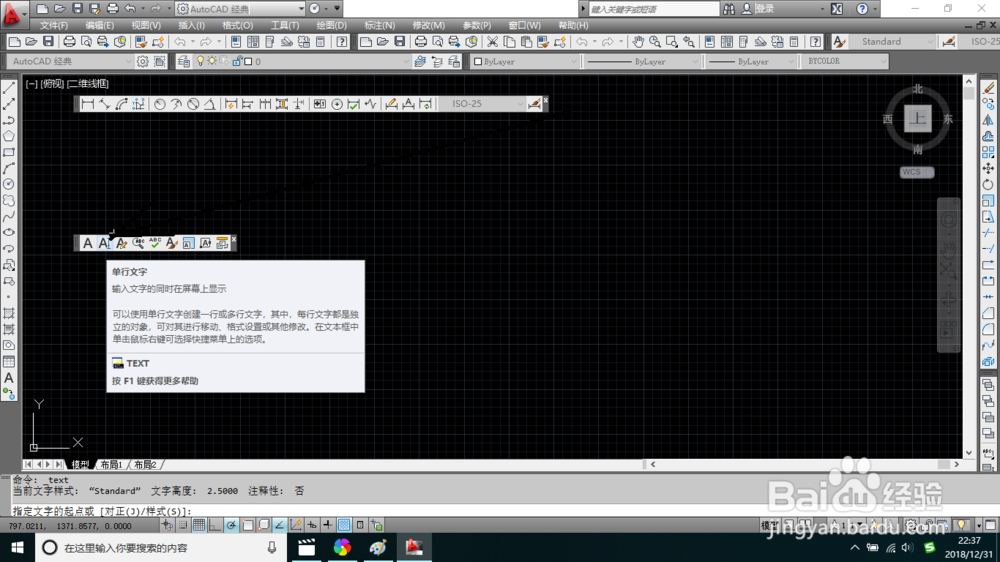Select the Angular dimension tool

point(210,104)
